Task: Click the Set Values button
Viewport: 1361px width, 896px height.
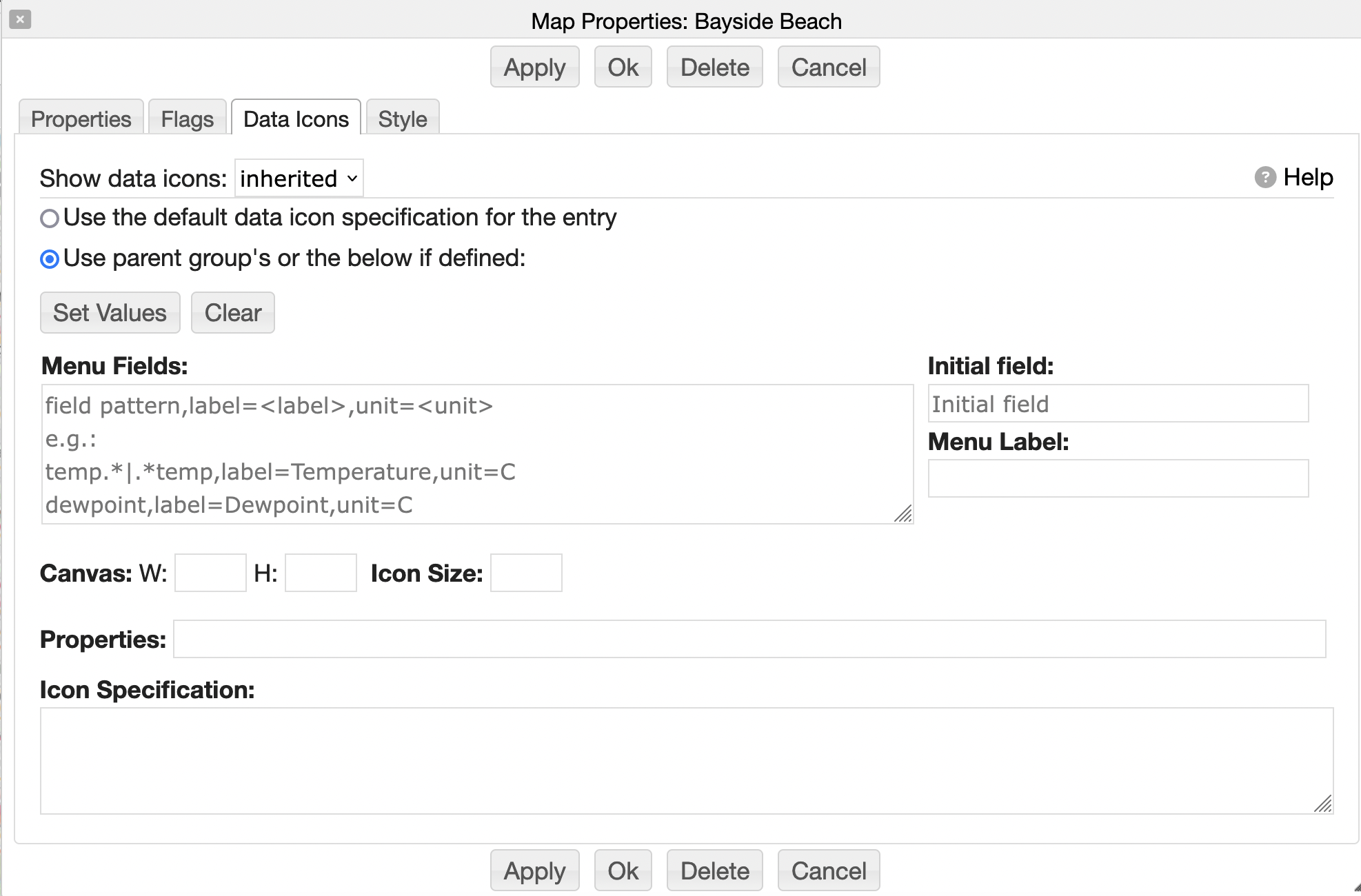Action: [x=110, y=313]
